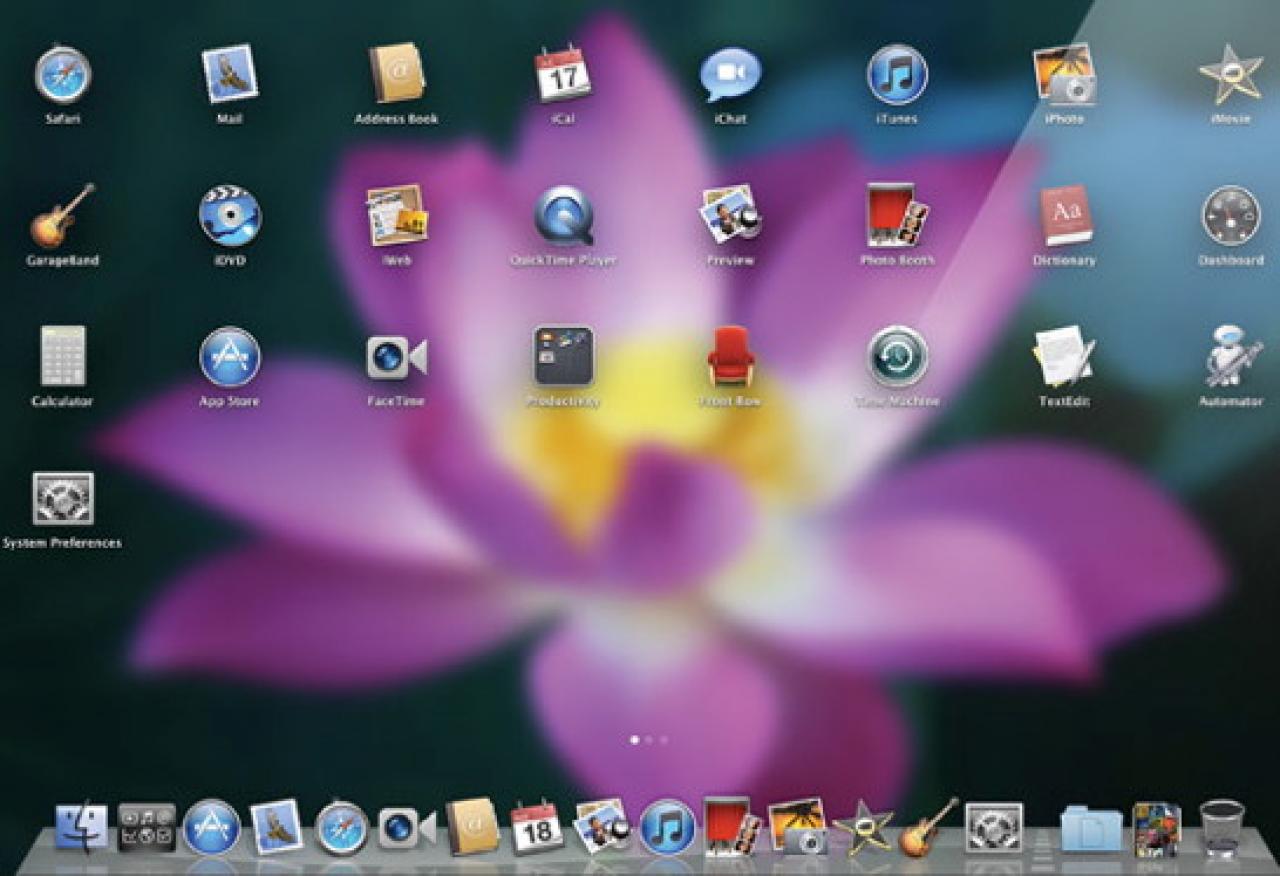
Task: Launch Safari from the Dock
Action: tap(342, 828)
